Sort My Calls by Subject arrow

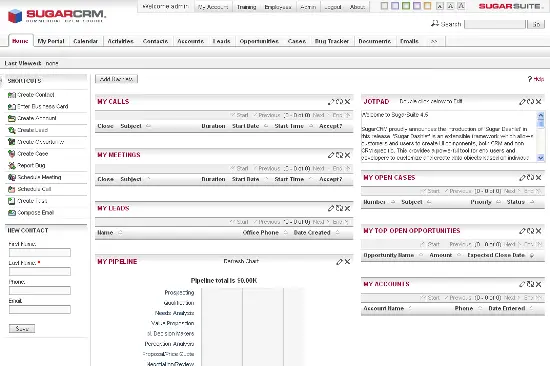(148, 126)
